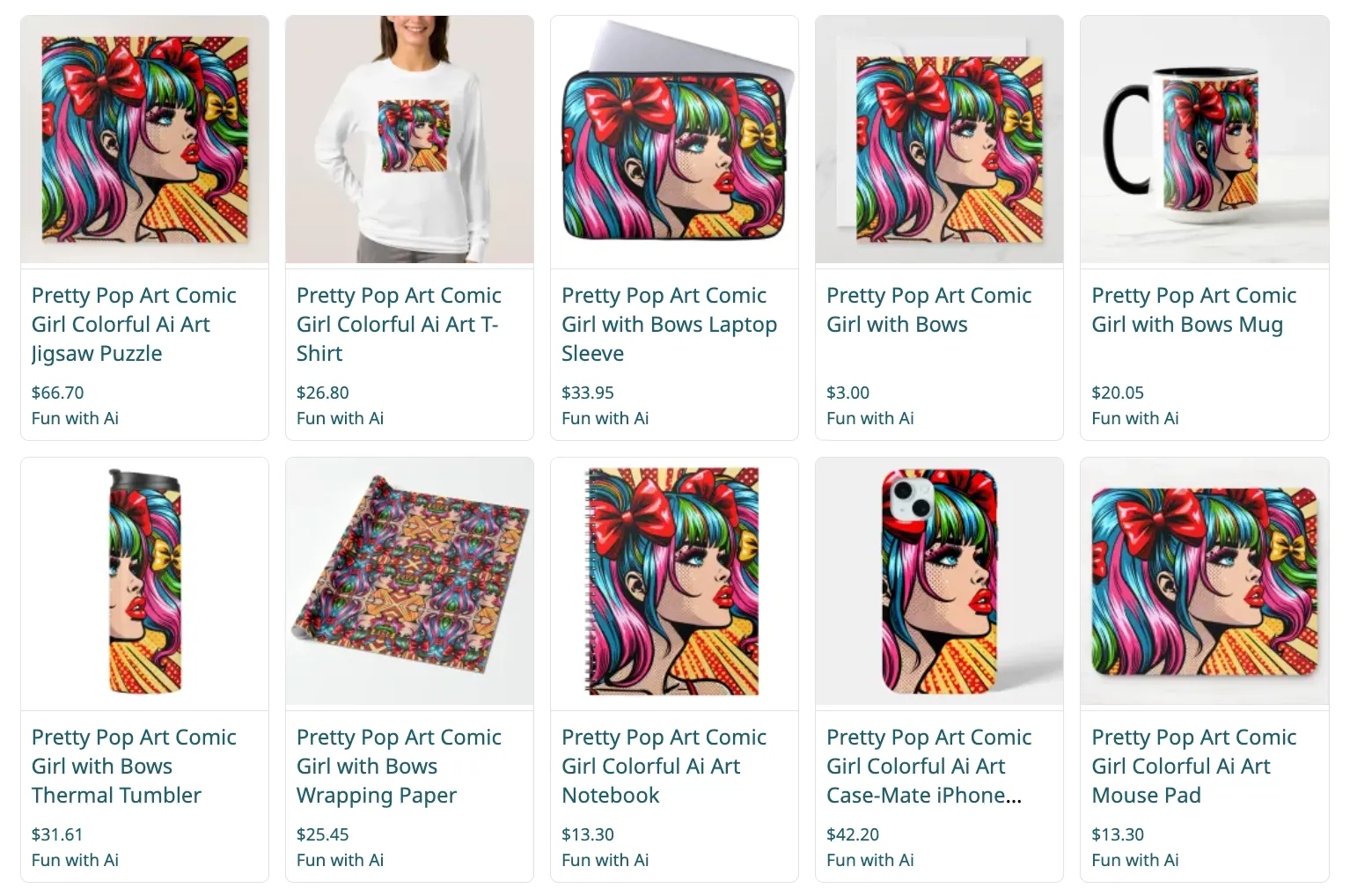The height and width of the screenshot is (896, 1350).
Task: Open the Colorful Ai Art Jigsaw Puzzle title
Action: pyautogui.click(x=134, y=324)
